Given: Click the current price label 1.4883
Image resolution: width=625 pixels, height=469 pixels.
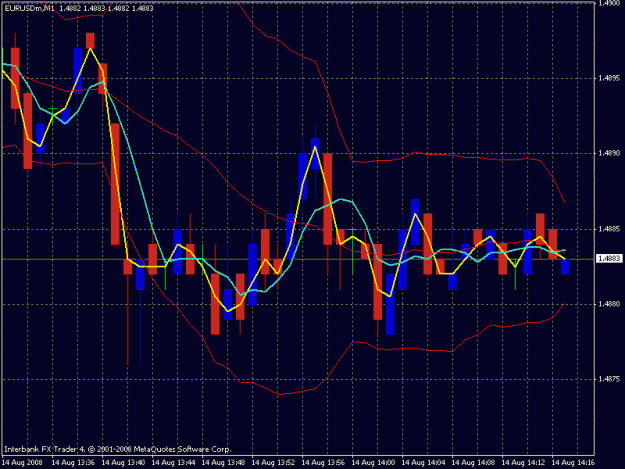Looking at the screenshot, I should click(x=609, y=259).
